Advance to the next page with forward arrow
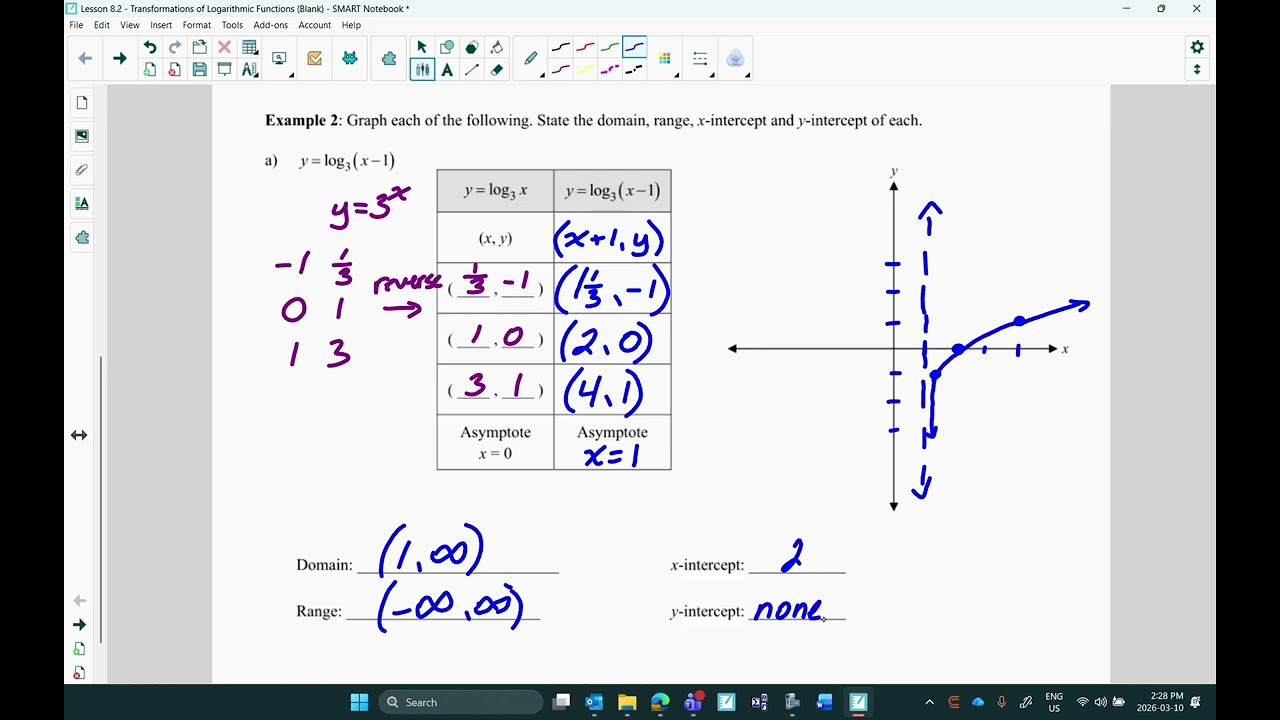The width and height of the screenshot is (1280, 720). 119,59
